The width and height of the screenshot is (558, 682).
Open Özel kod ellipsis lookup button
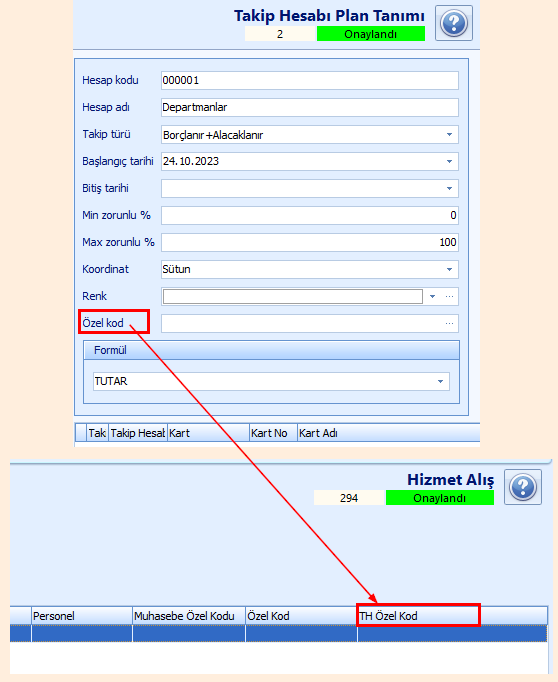coord(449,323)
